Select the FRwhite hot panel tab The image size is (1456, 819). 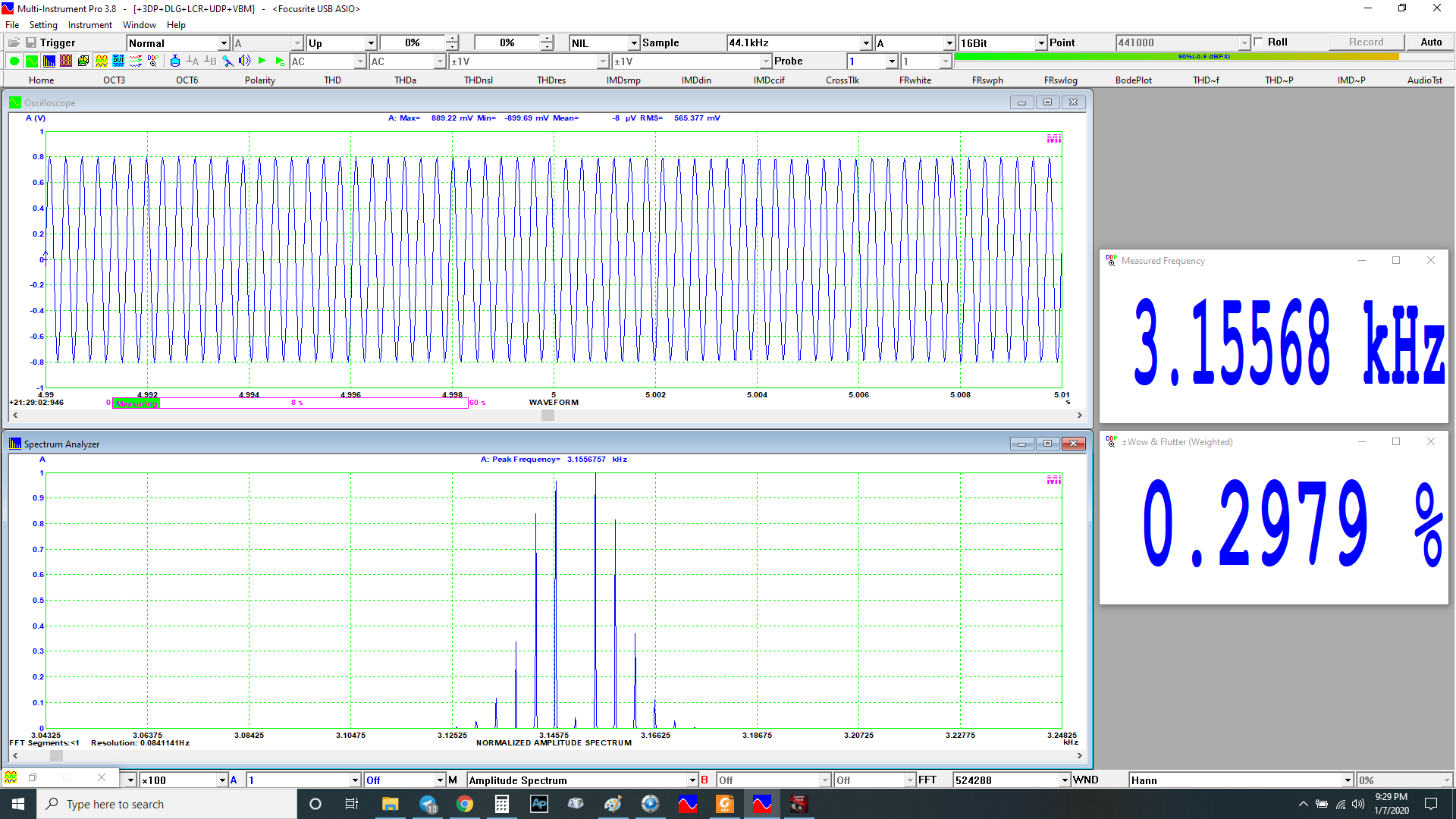click(x=915, y=80)
